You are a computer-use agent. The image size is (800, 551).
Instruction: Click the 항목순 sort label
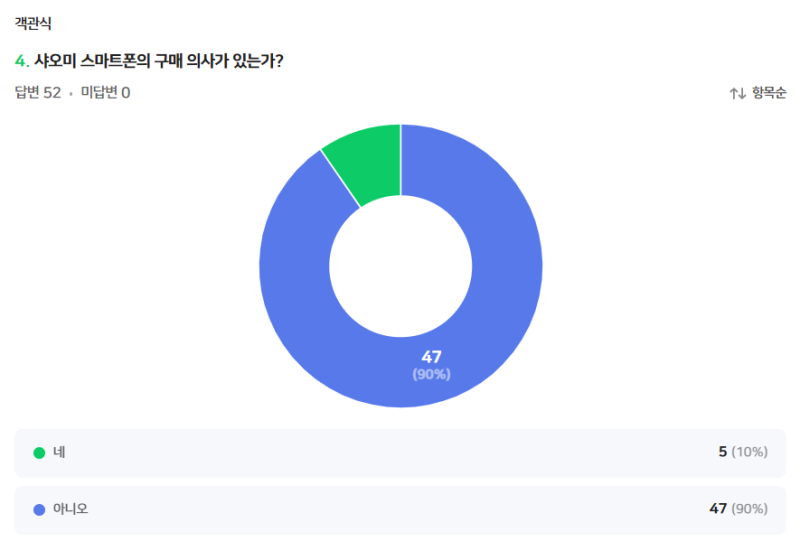tap(769, 93)
